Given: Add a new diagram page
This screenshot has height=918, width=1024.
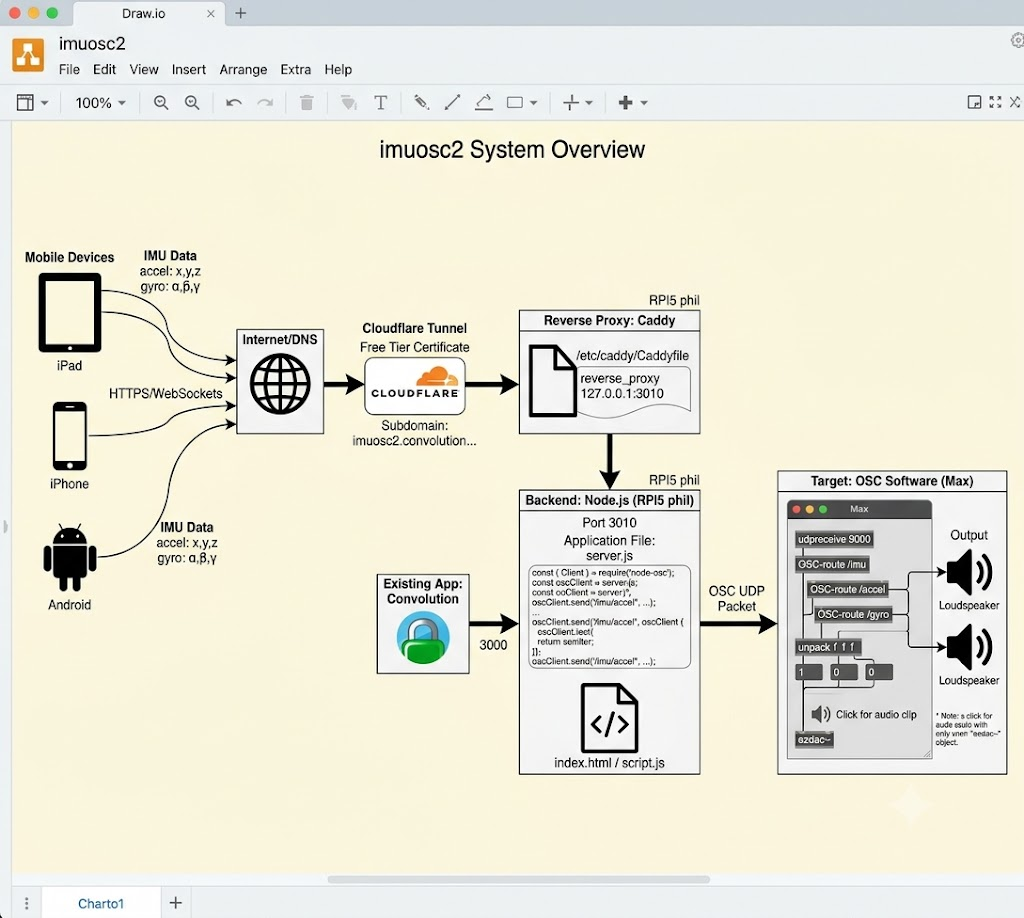Looking at the screenshot, I should pyautogui.click(x=176, y=902).
